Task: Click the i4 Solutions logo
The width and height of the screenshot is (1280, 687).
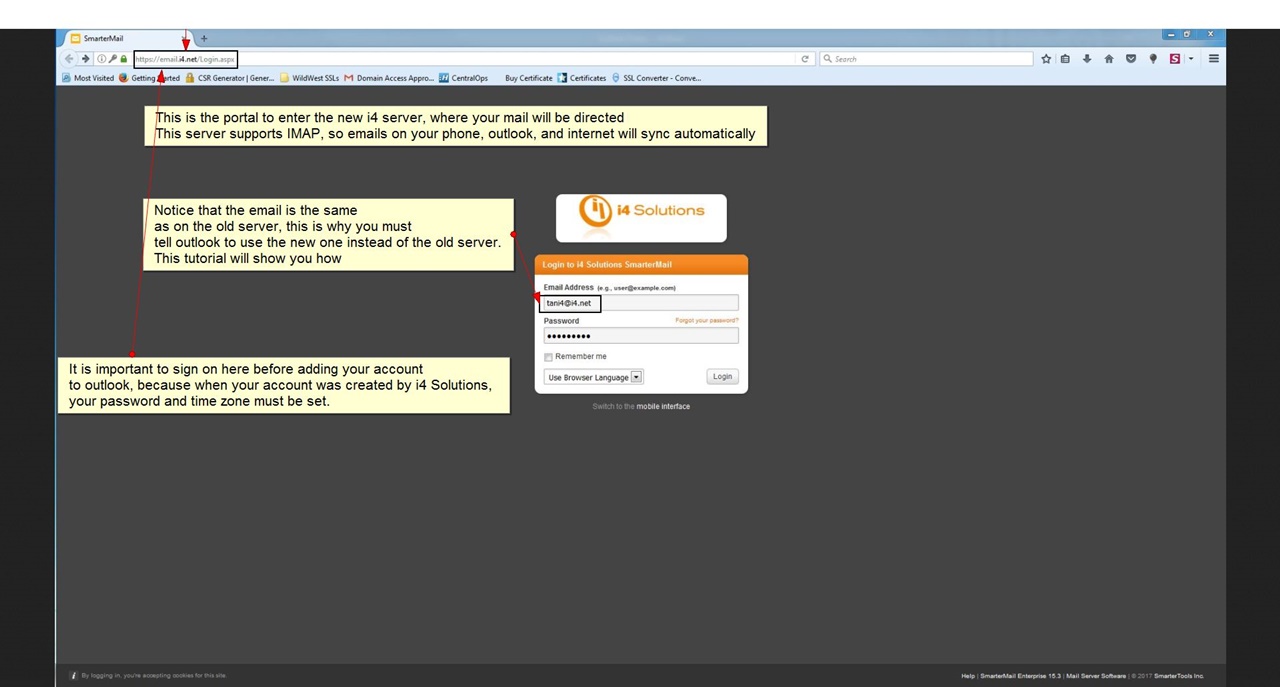Action: point(641,217)
